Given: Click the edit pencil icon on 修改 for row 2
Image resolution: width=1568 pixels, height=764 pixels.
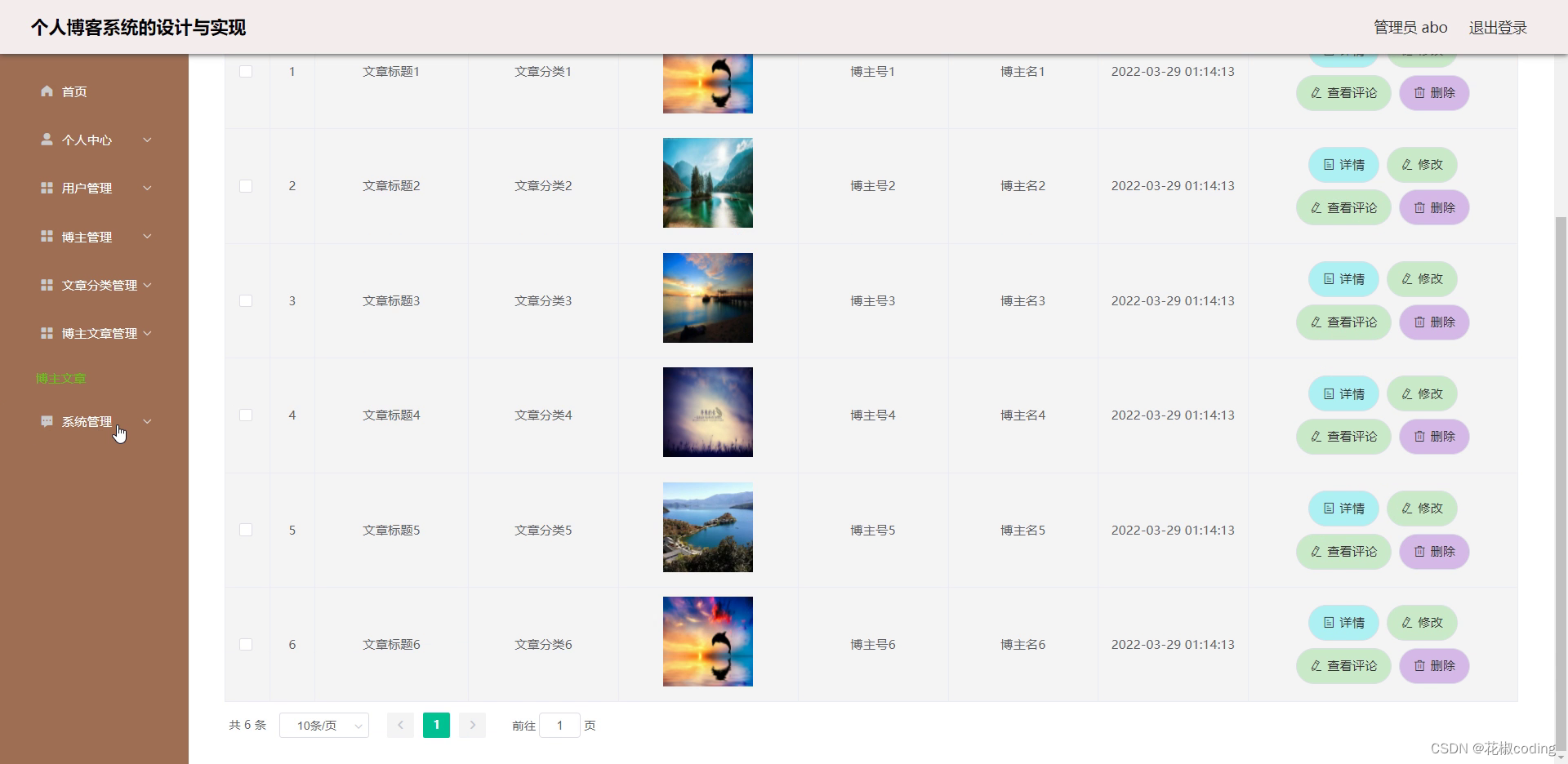Looking at the screenshot, I should (1406, 164).
